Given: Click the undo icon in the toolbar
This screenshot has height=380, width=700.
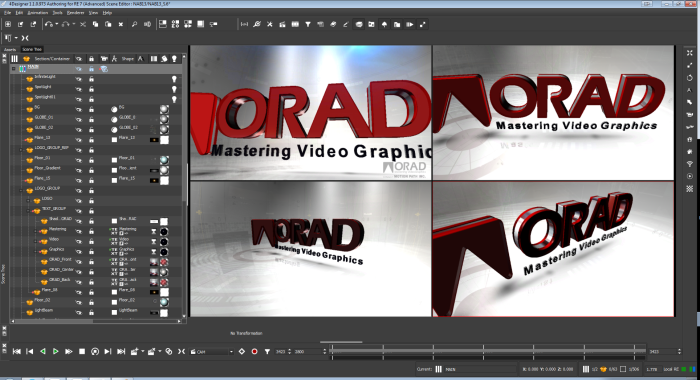Looking at the screenshot, I should click(48, 25).
